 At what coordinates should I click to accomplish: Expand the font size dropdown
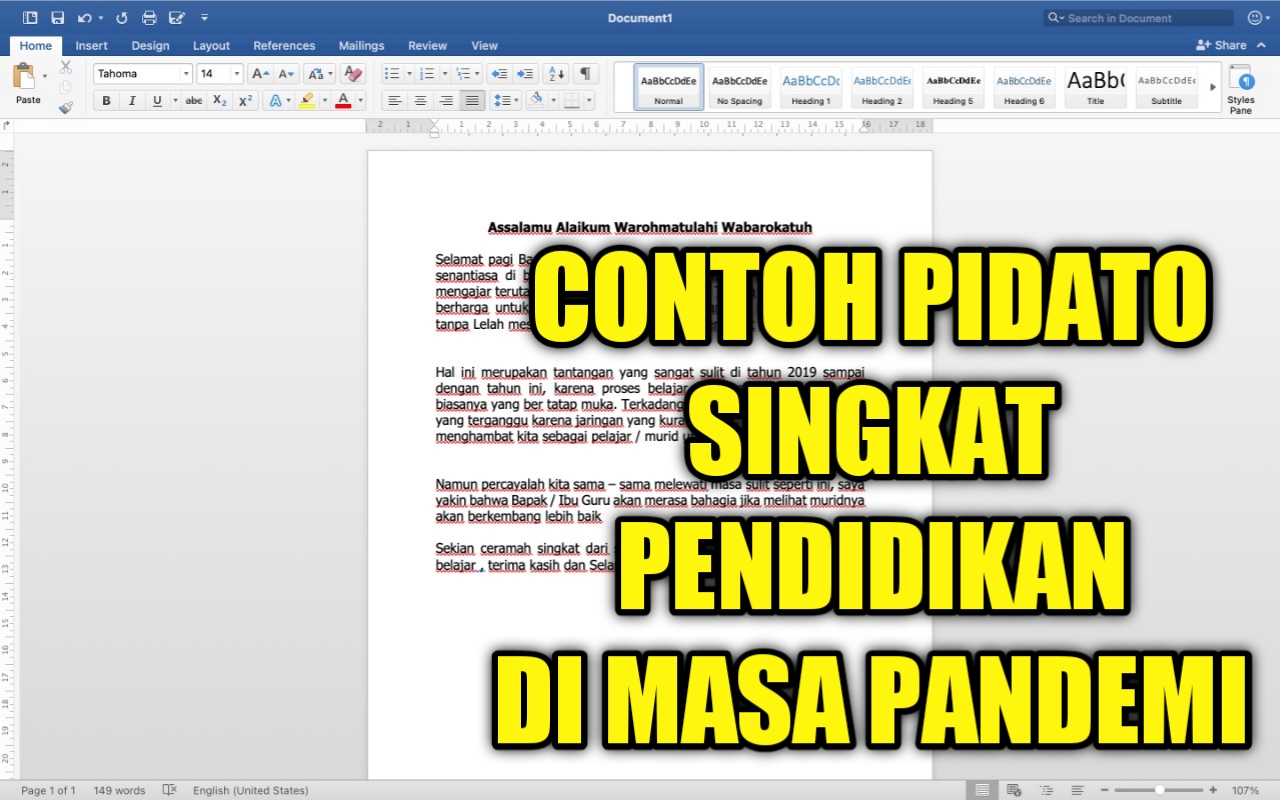(237, 73)
